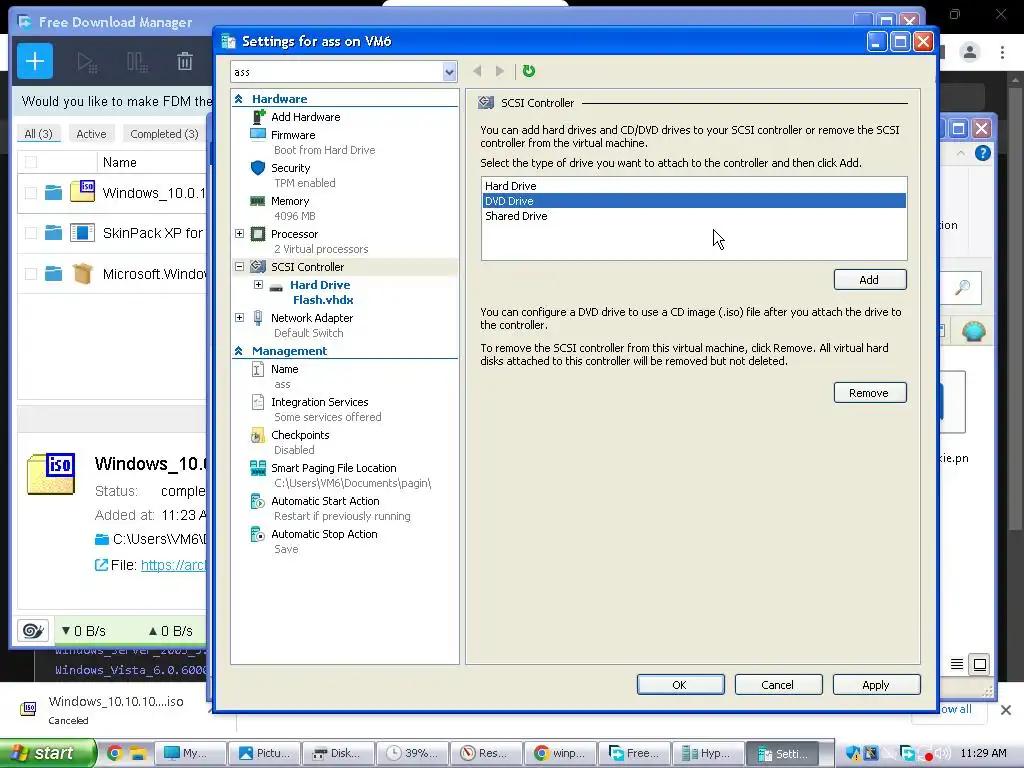Click the back arrow in the settings toolbar

[x=477, y=71]
